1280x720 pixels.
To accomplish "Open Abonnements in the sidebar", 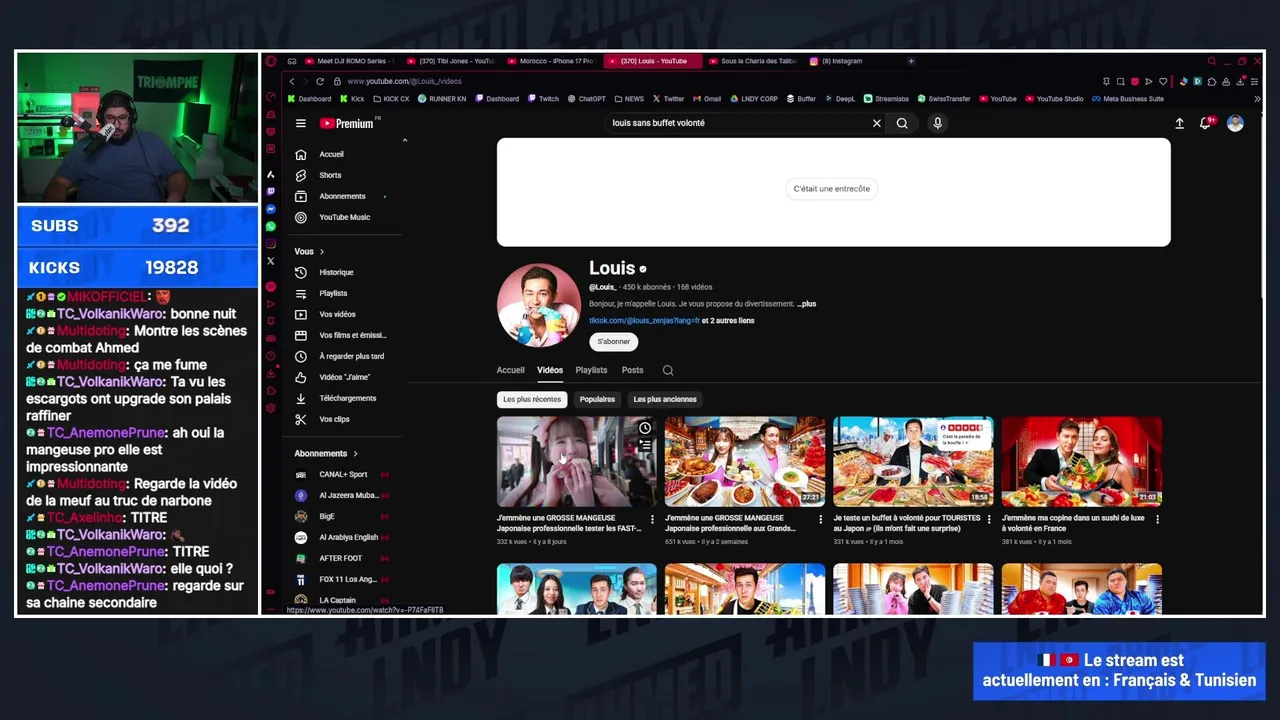I will pyautogui.click(x=342, y=196).
